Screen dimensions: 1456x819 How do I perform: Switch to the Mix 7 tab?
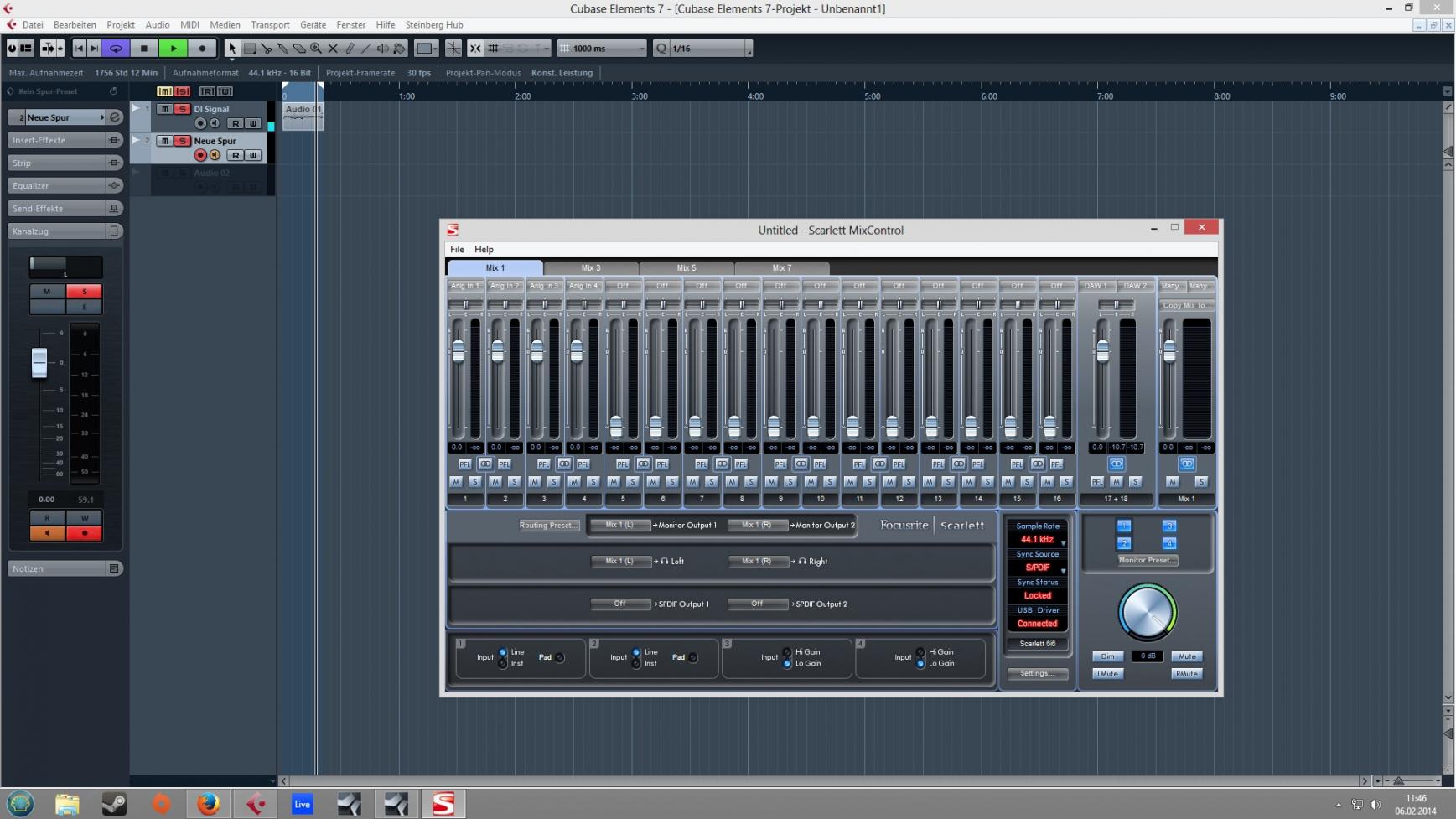782,268
